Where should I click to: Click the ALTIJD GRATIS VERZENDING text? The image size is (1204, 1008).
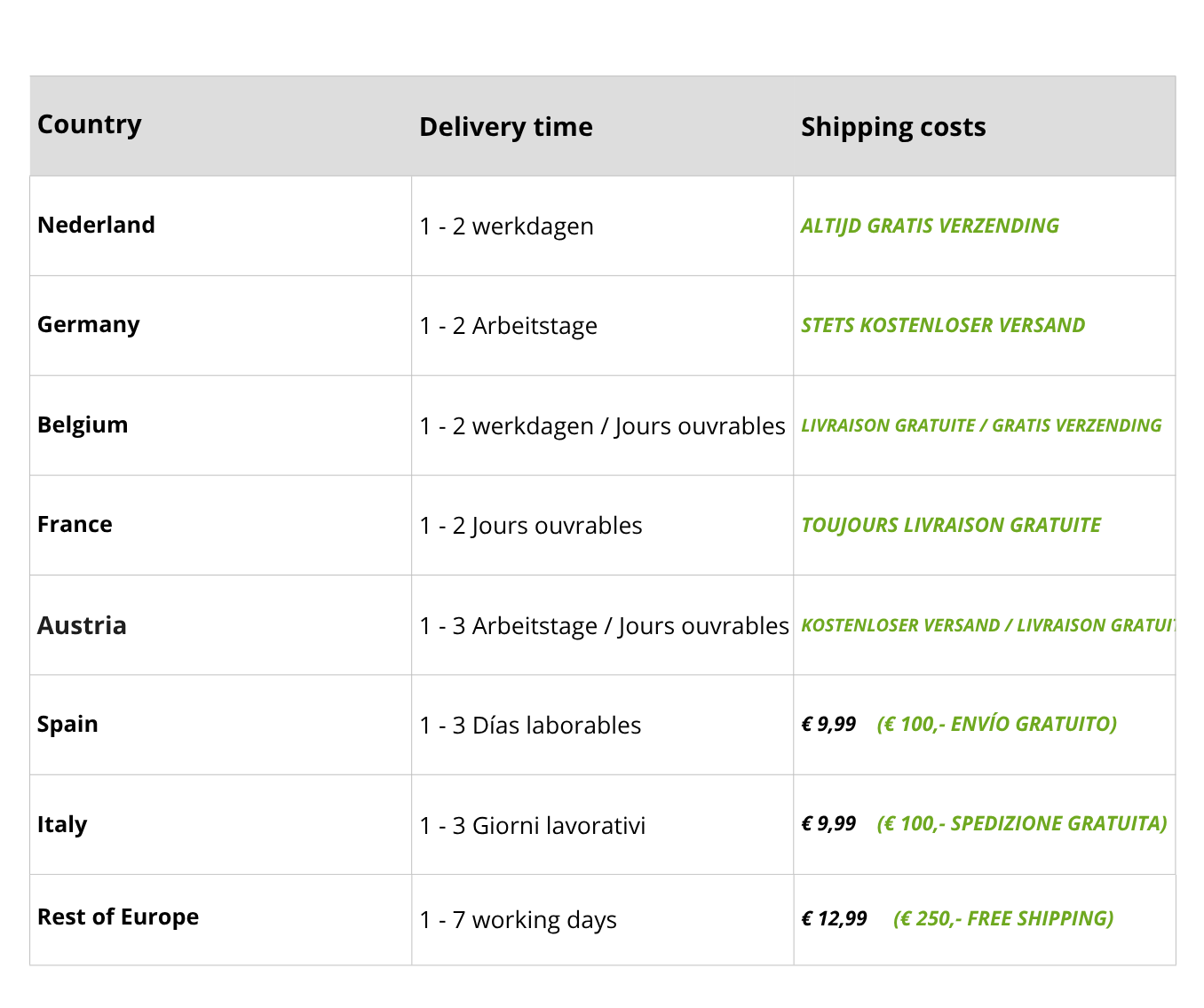click(x=930, y=226)
